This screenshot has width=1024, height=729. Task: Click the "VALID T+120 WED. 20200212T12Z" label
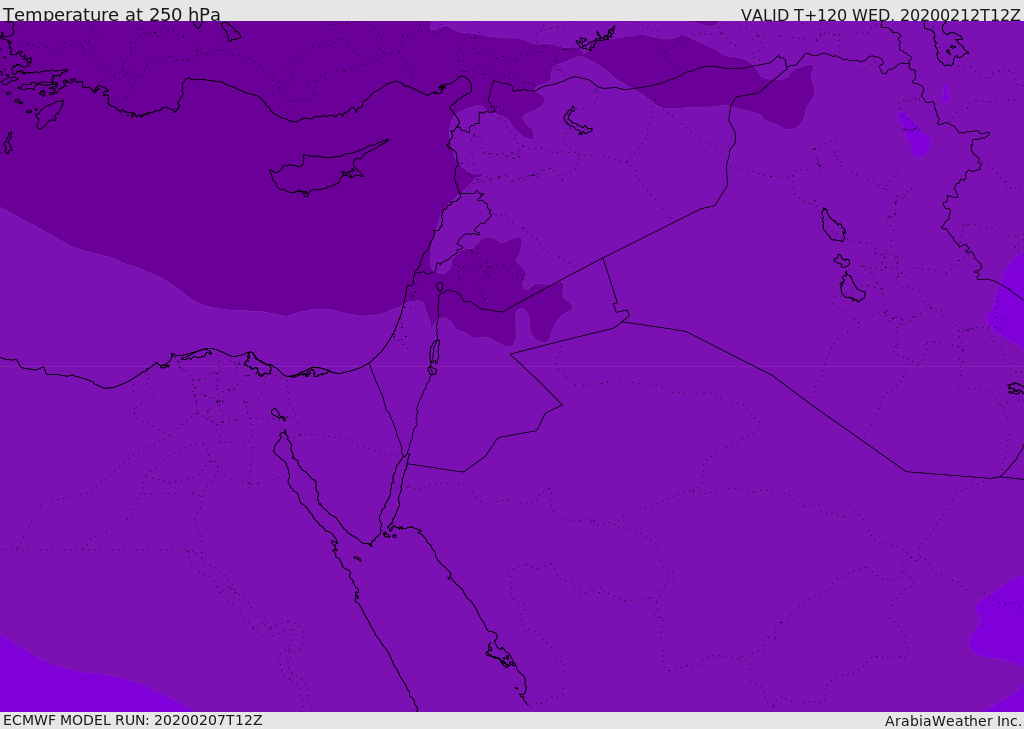(880, 15)
